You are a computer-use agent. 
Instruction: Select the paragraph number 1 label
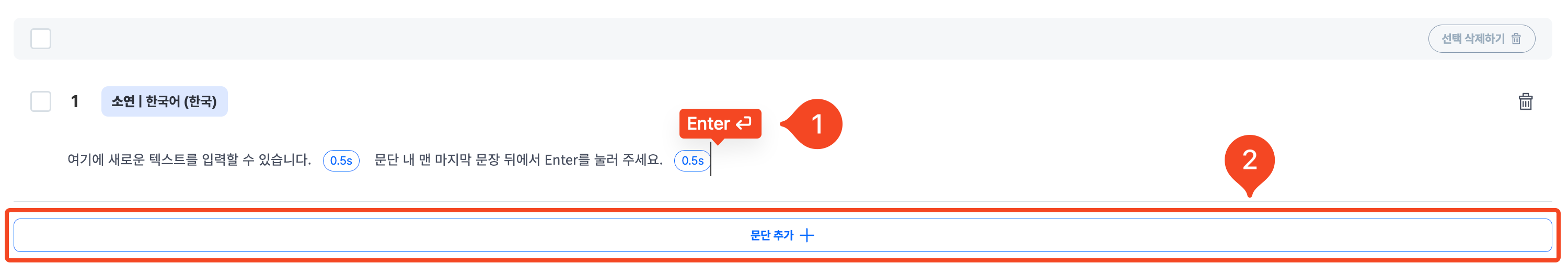point(75,101)
